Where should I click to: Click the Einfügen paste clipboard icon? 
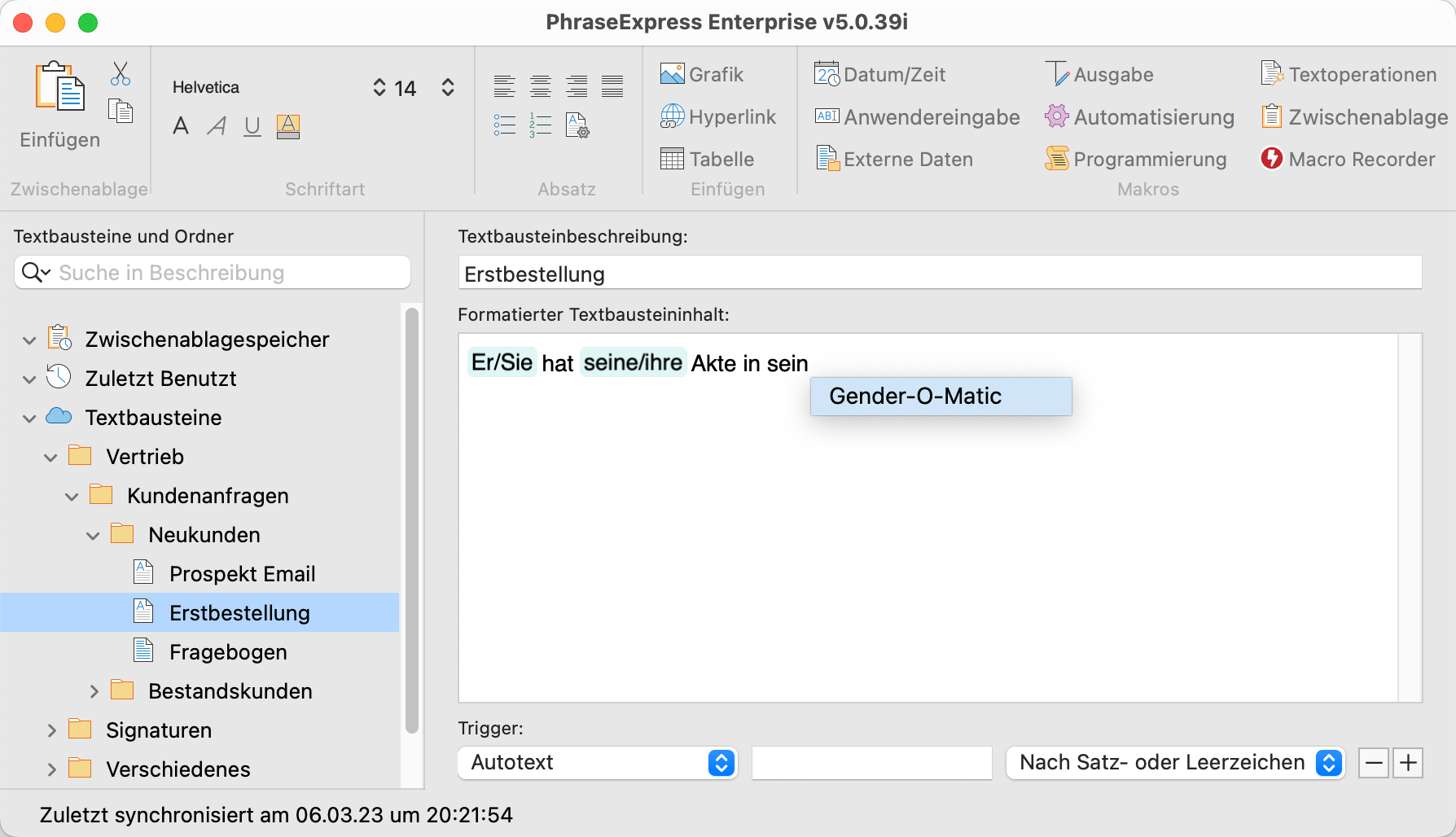(x=59, y=86)
